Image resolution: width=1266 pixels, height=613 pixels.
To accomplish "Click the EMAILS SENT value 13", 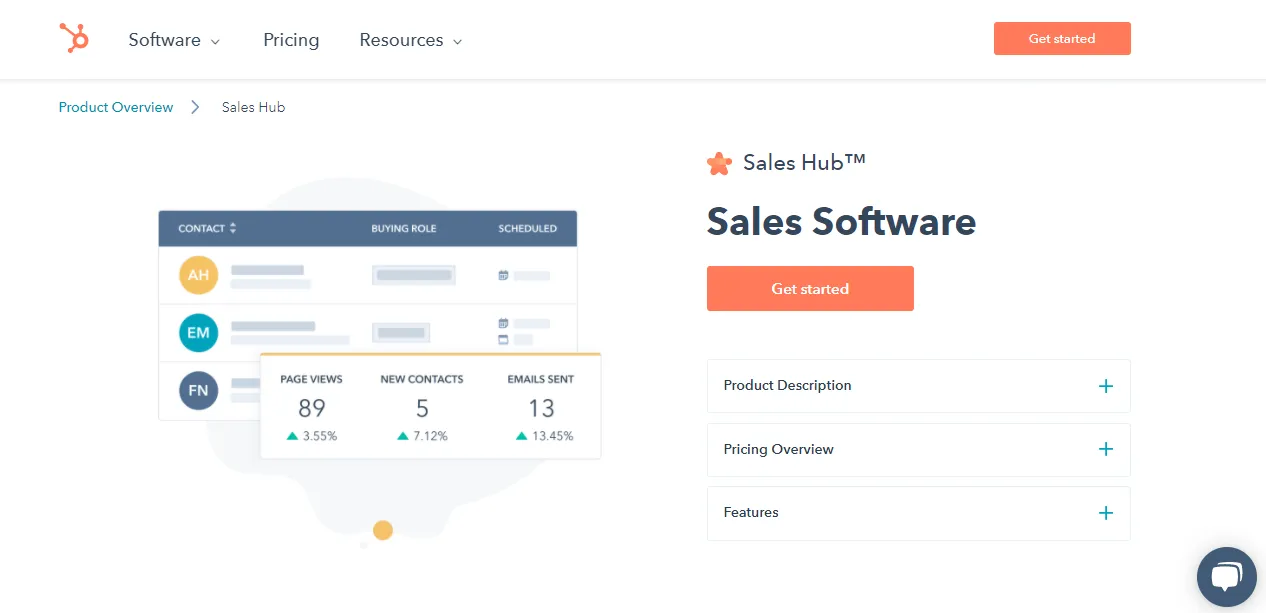I will point(541,408).
